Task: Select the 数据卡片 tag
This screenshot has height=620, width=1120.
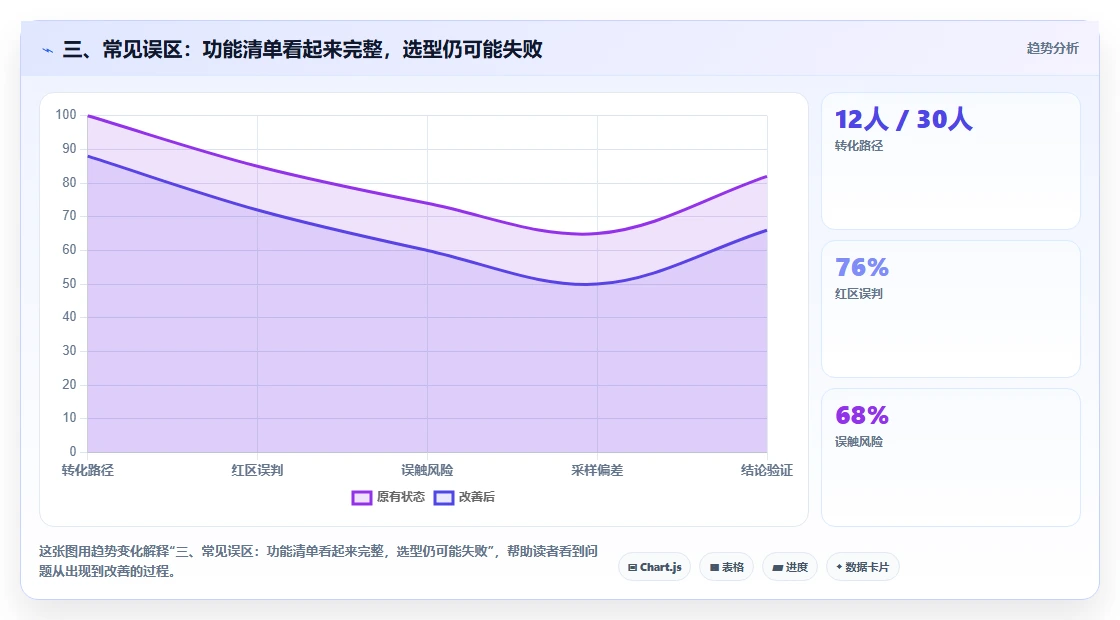Action: [863, 567]
